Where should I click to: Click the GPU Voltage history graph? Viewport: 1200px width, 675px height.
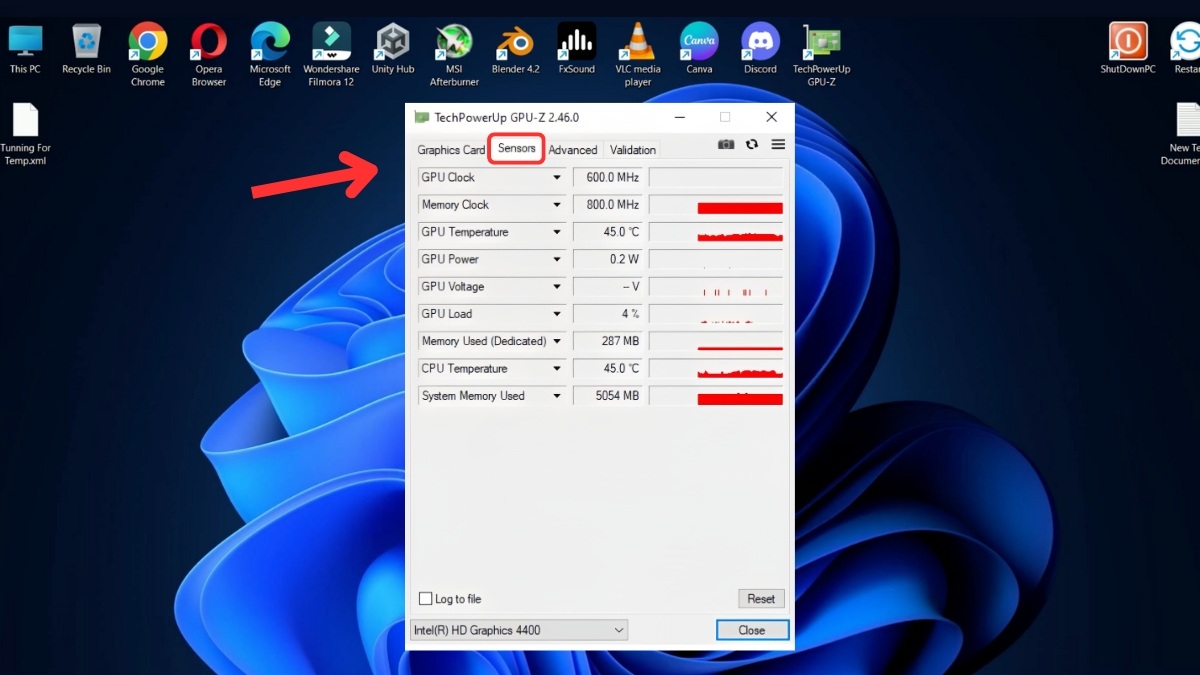click(716, 287)
